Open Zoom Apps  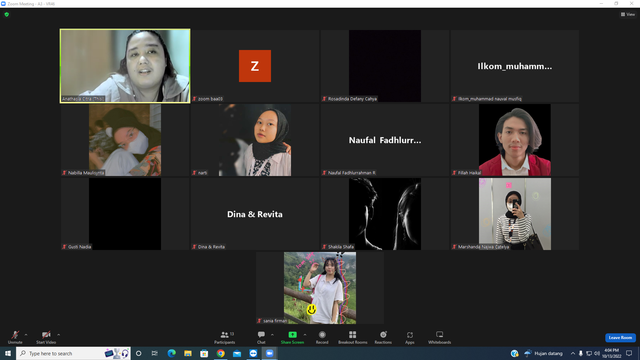410,337
